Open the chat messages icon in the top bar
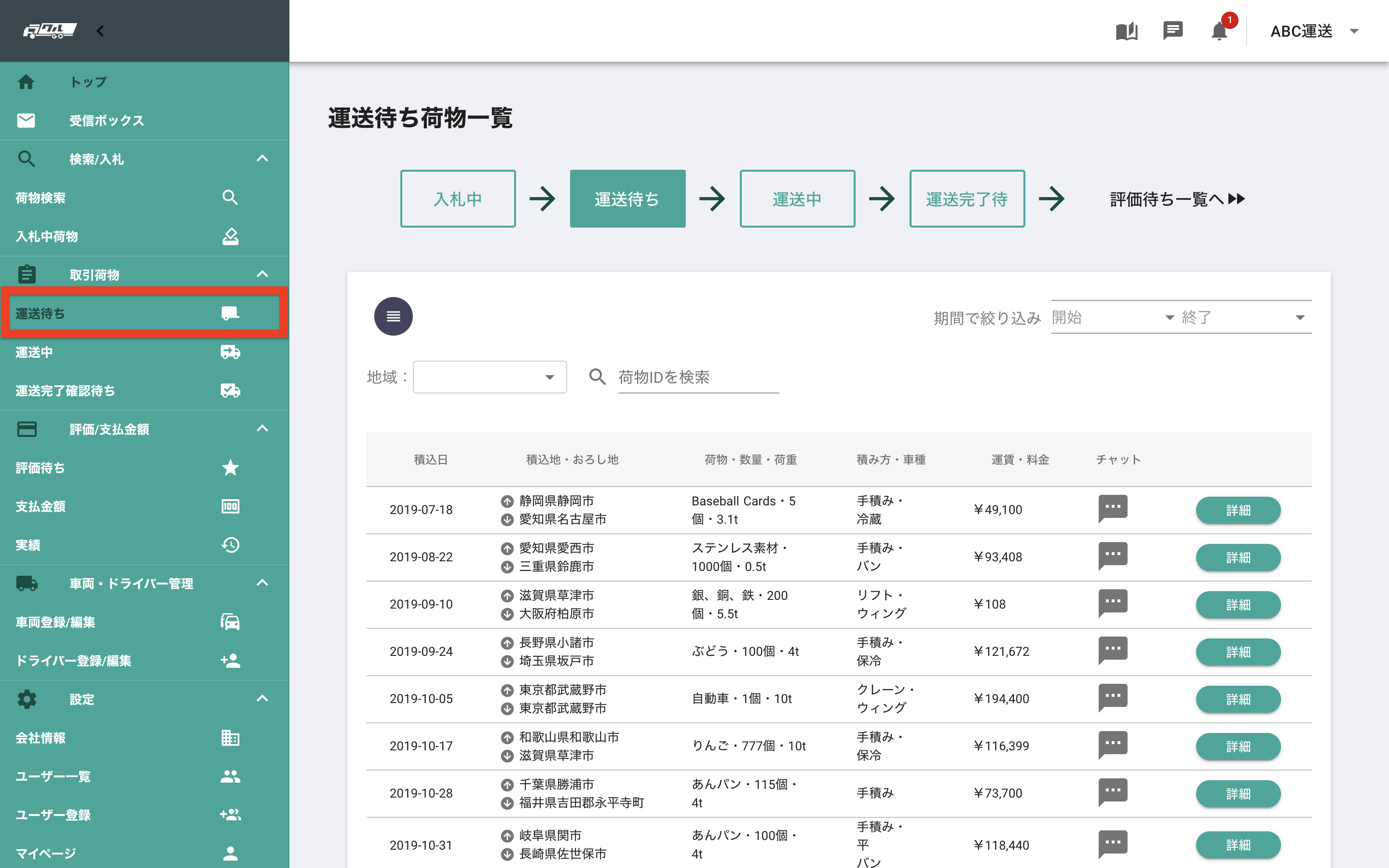Screen dimensions: 1389x868 tap(1172, 30)
